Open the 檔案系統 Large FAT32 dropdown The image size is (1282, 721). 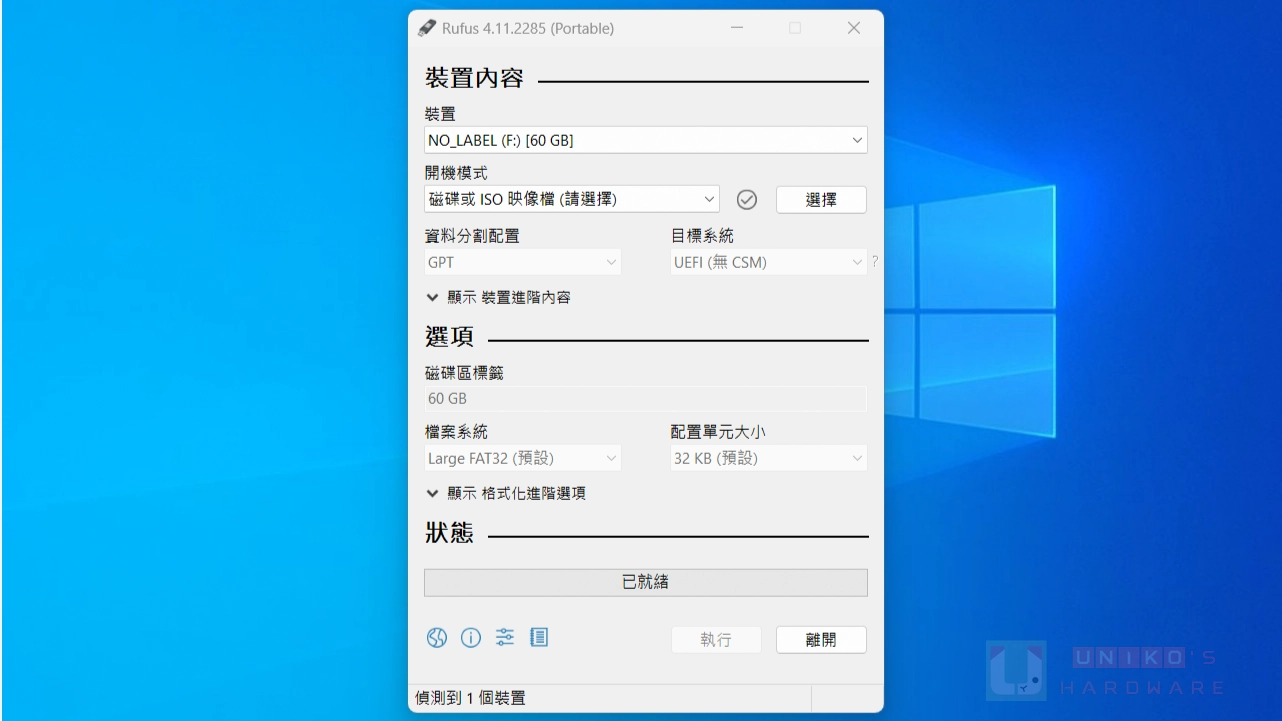(x=522, y=459)
